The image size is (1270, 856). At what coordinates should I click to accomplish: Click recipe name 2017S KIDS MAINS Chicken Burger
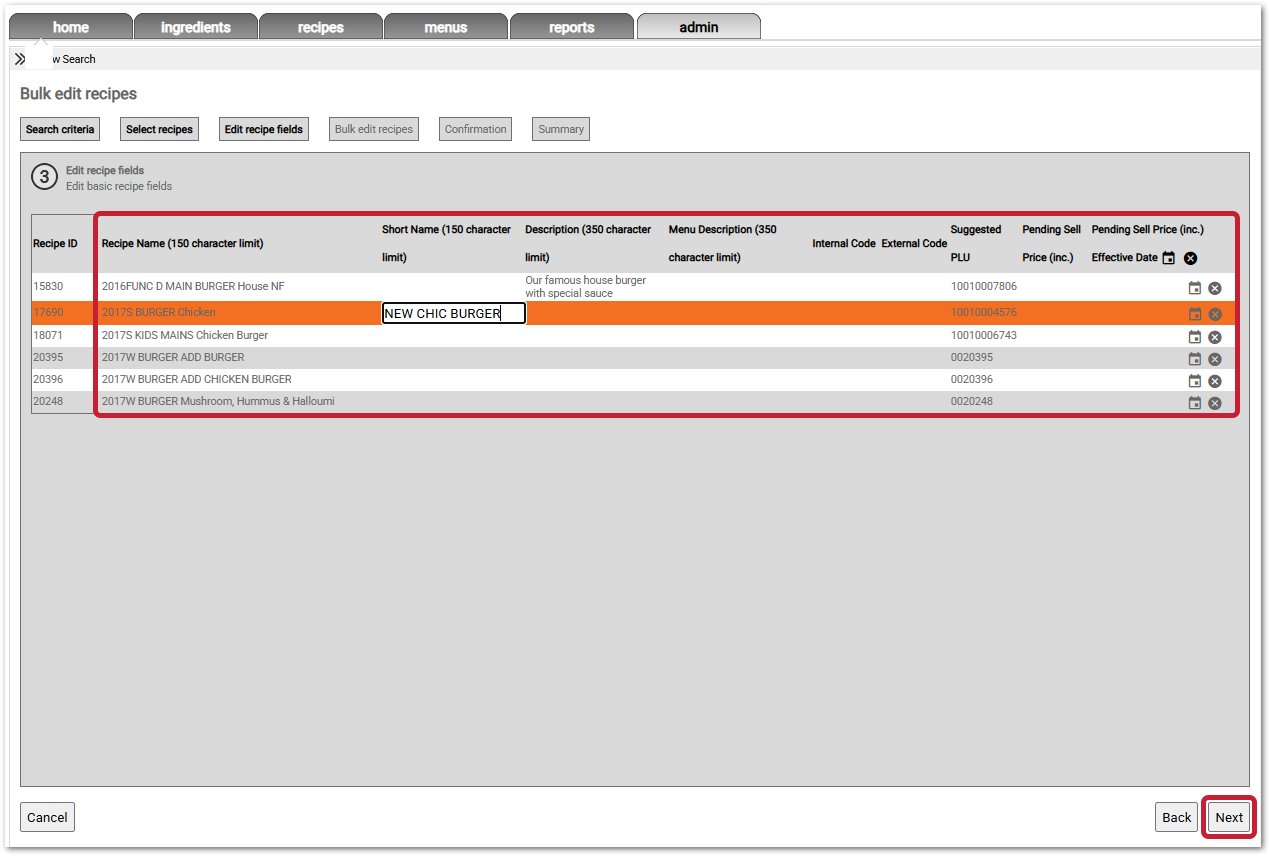click(x=185, y=335)
